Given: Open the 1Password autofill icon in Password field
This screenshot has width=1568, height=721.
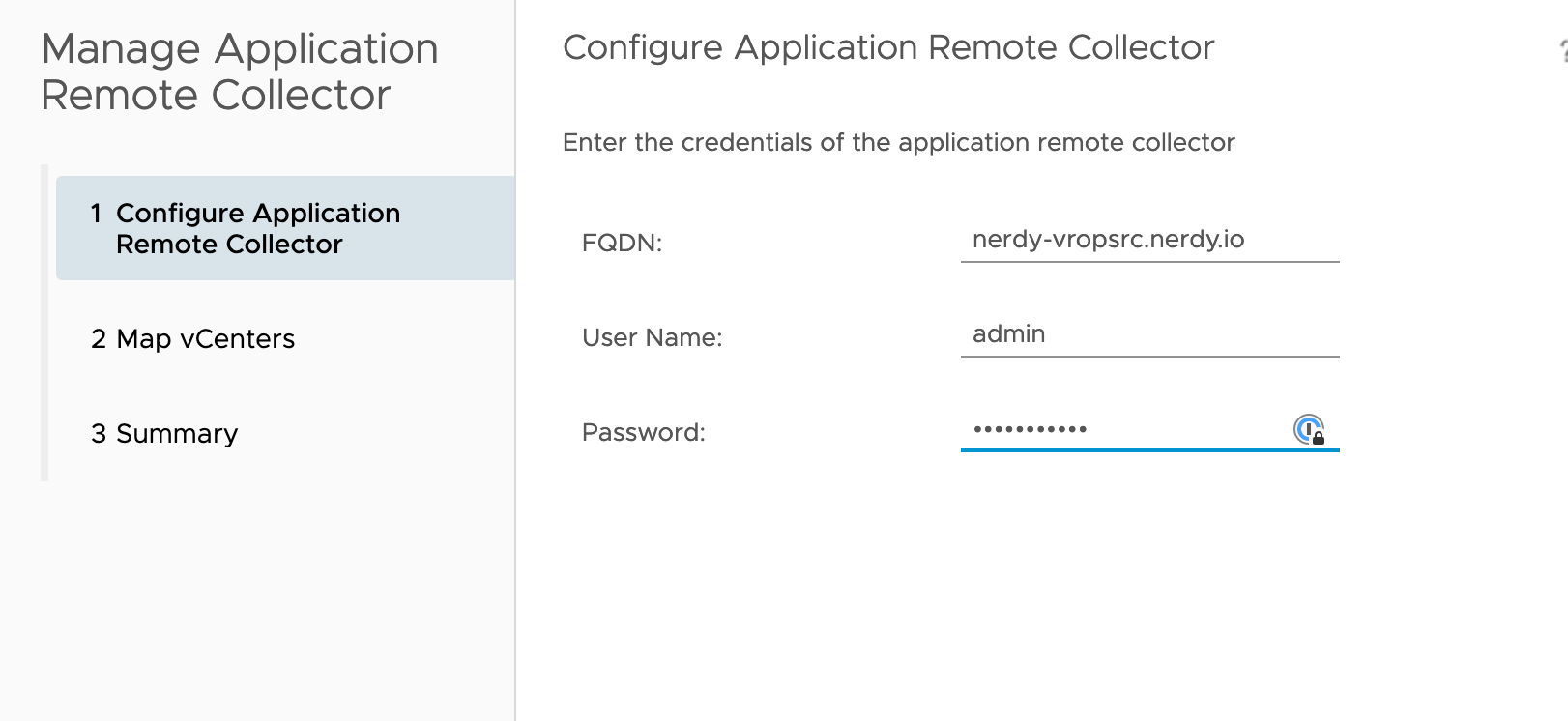Looking at the screenshot, I should tap(1309, 429).
